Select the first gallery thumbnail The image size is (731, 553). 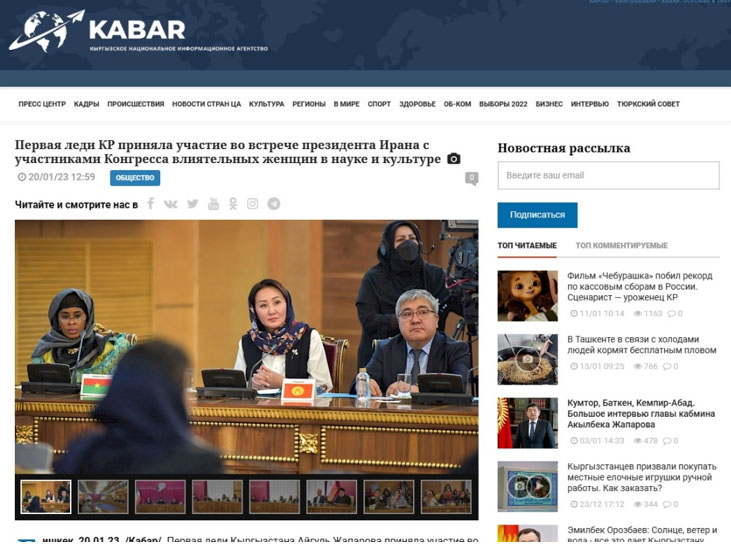(46, 497)
